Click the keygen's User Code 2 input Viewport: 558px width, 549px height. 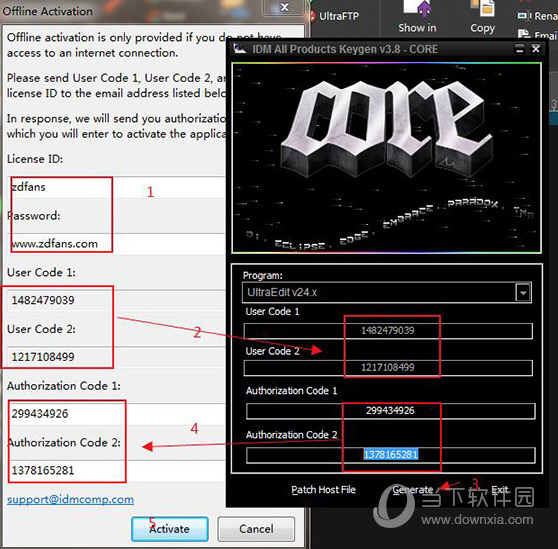click(388, 368)
